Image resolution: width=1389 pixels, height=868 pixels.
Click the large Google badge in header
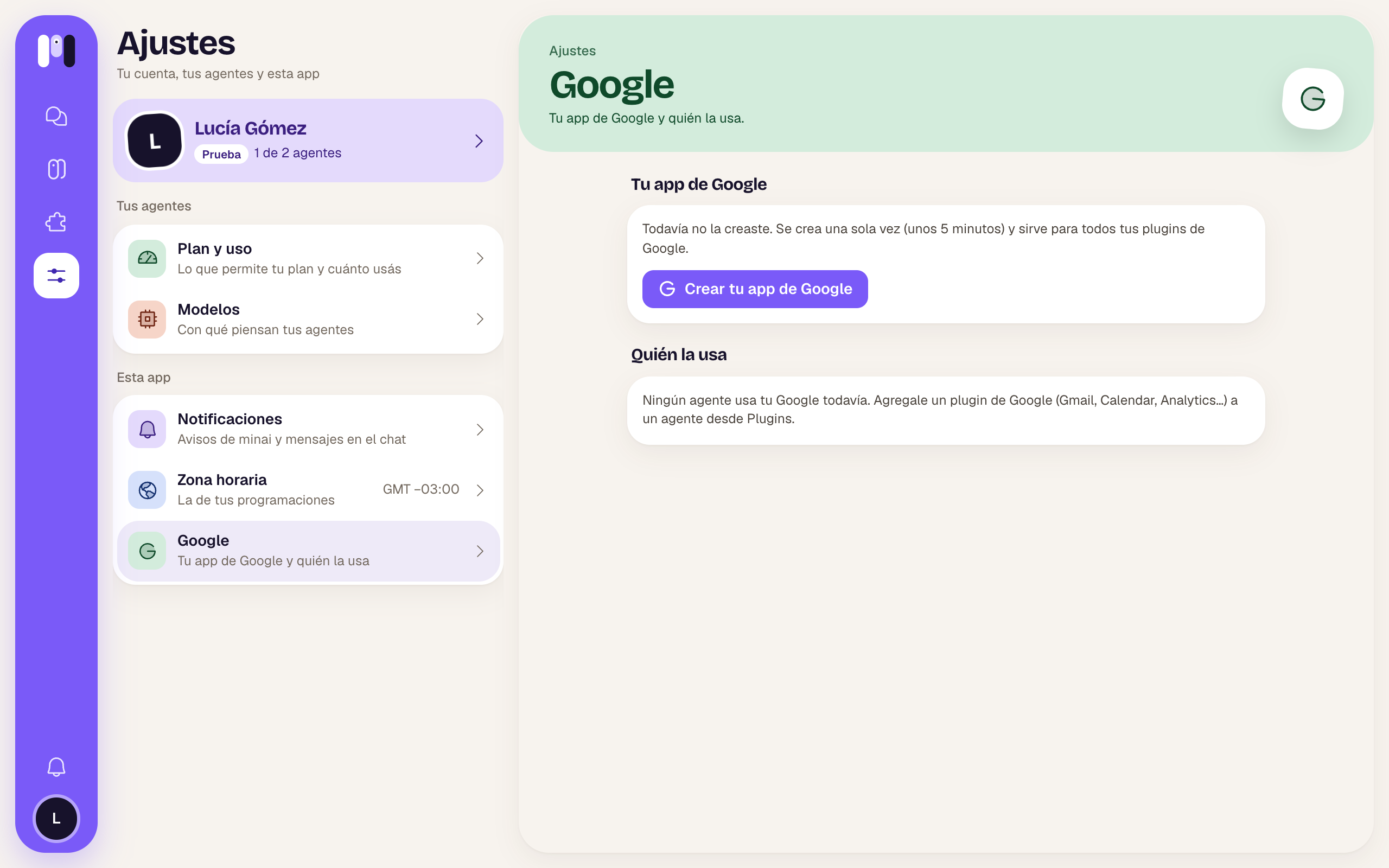point(1312,99)
